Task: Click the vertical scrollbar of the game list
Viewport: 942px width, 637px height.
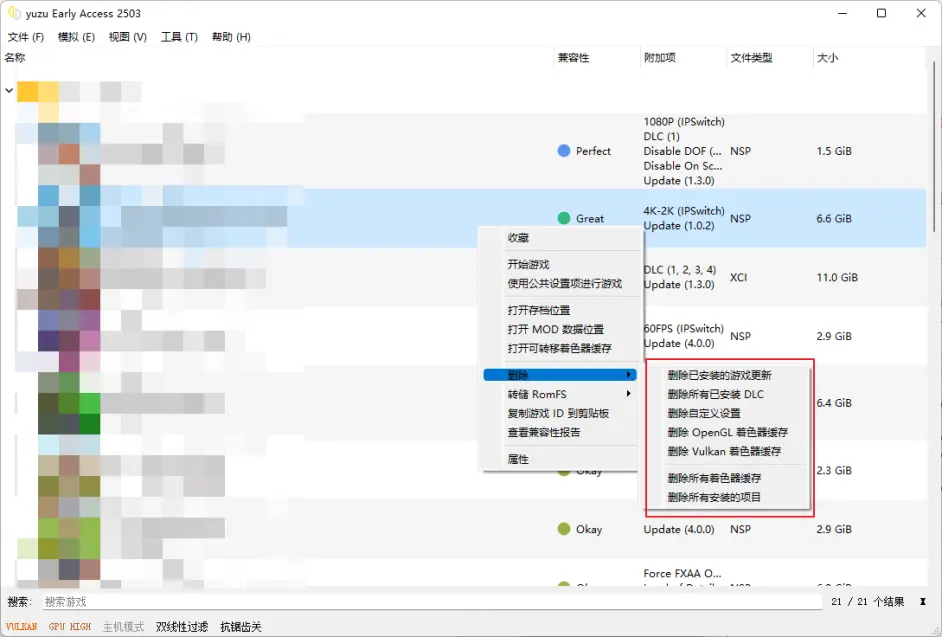Action: pos(933,147)
